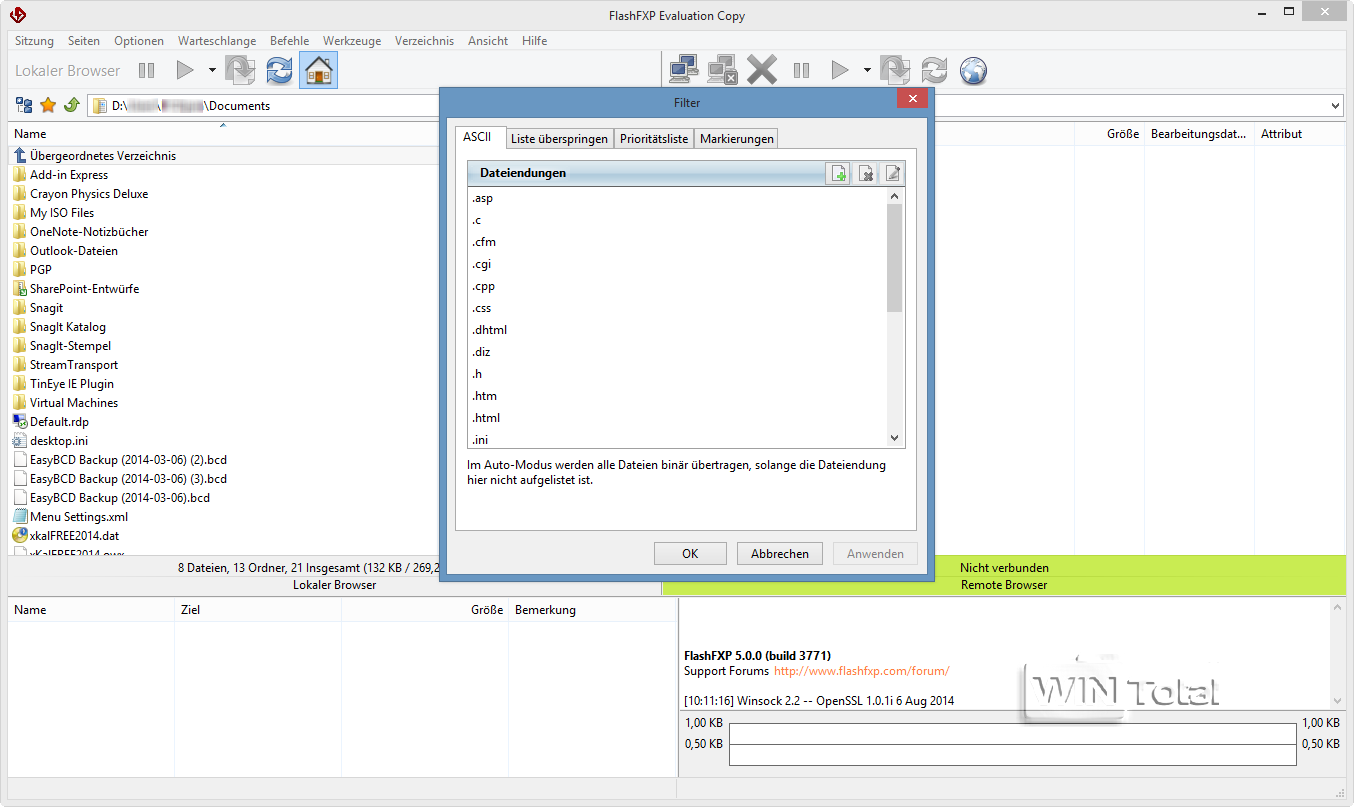1354x807 pixels.
Task: Click the remote refresh icon
Action: point(934,70)
